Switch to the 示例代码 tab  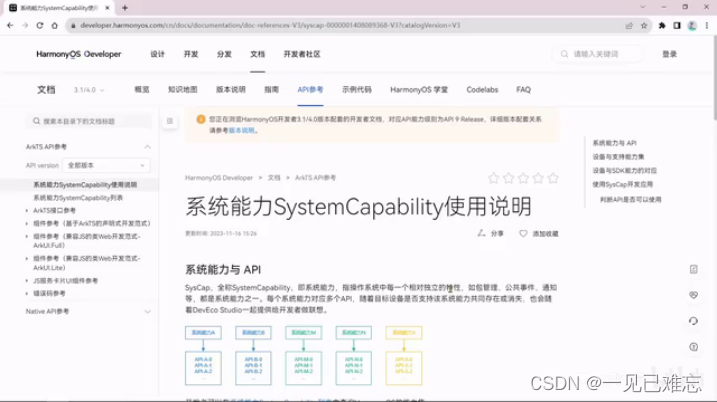tap(357, 90)
